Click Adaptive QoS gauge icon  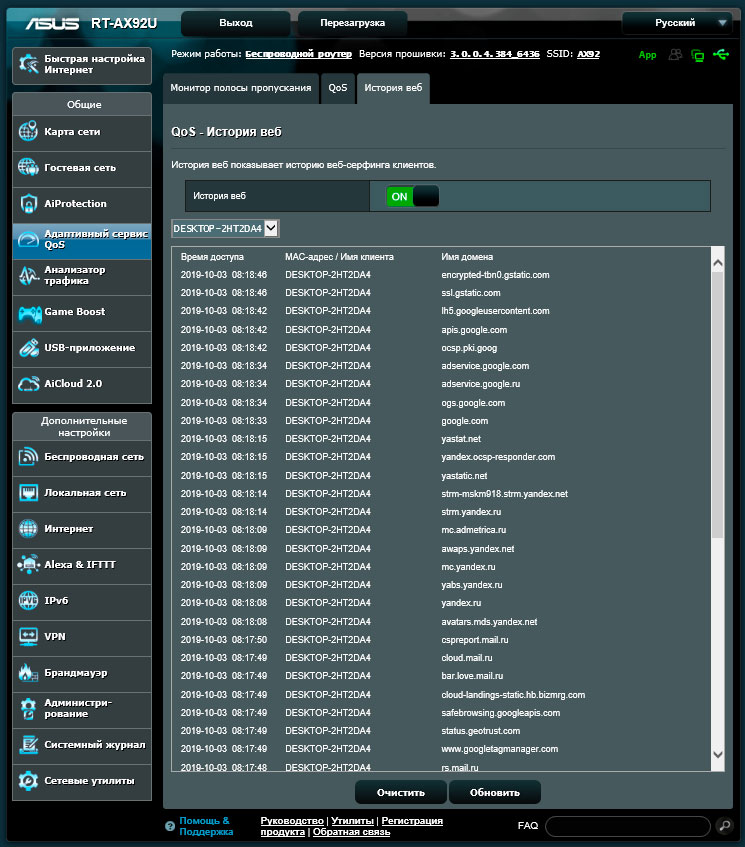tap(28, 239)
